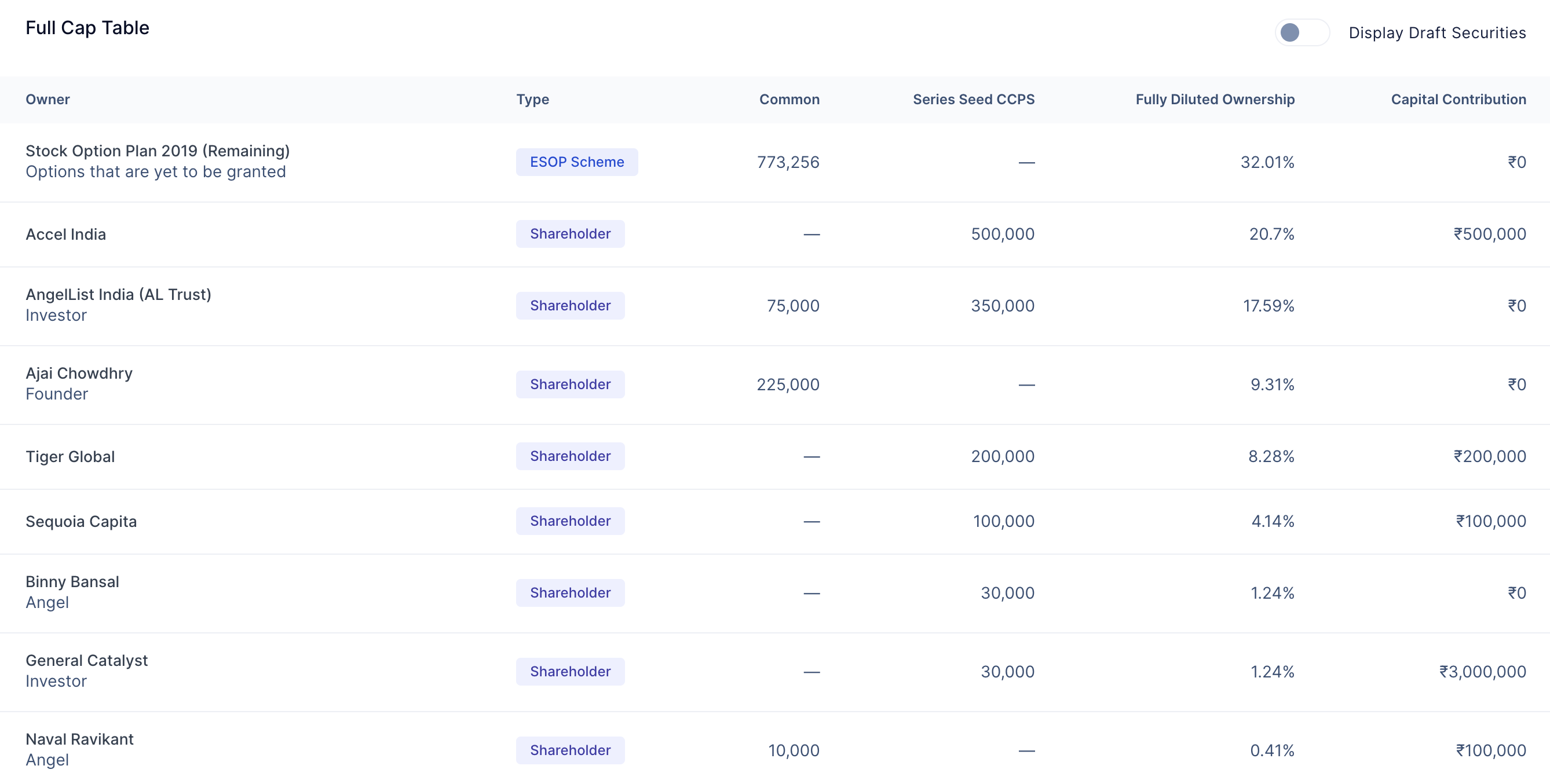Click Sequoia Capita owner name

(x=81, y=521)
